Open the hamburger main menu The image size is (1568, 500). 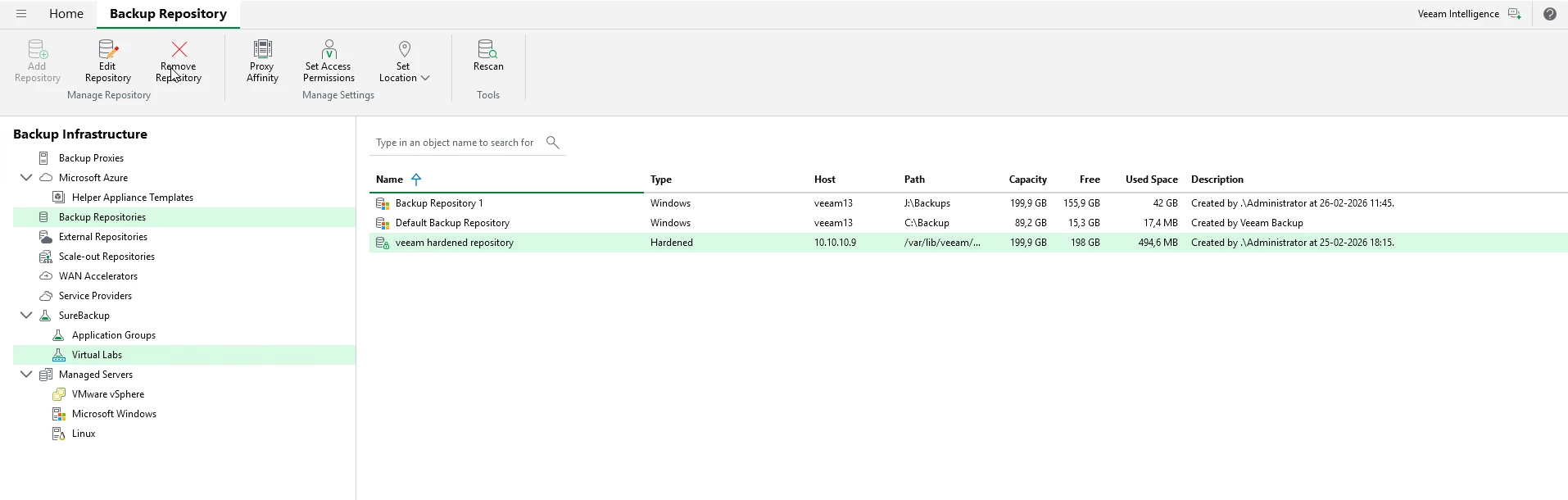pos(21,14)
